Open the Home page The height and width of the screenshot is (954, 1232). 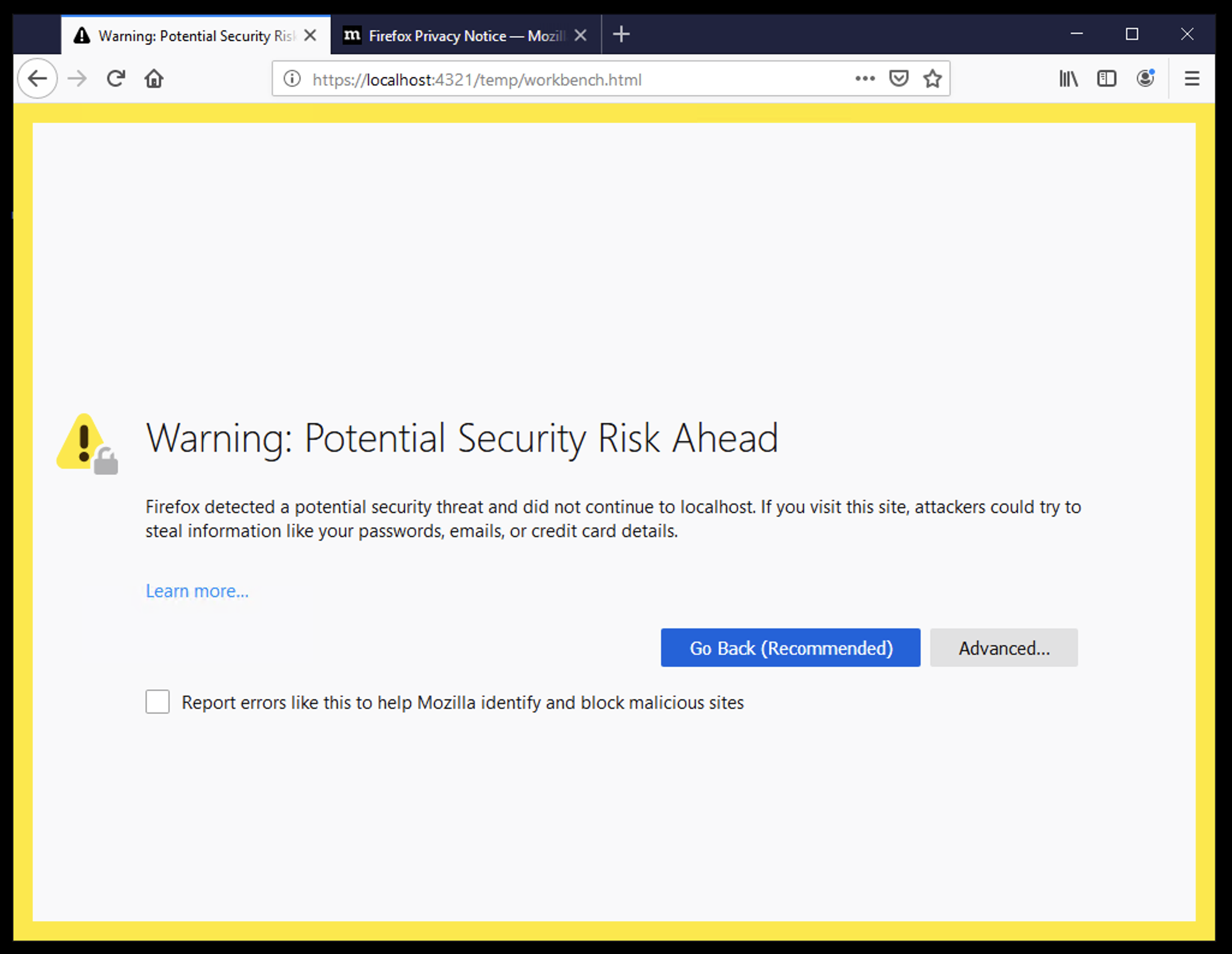click(x=154, y=78)
